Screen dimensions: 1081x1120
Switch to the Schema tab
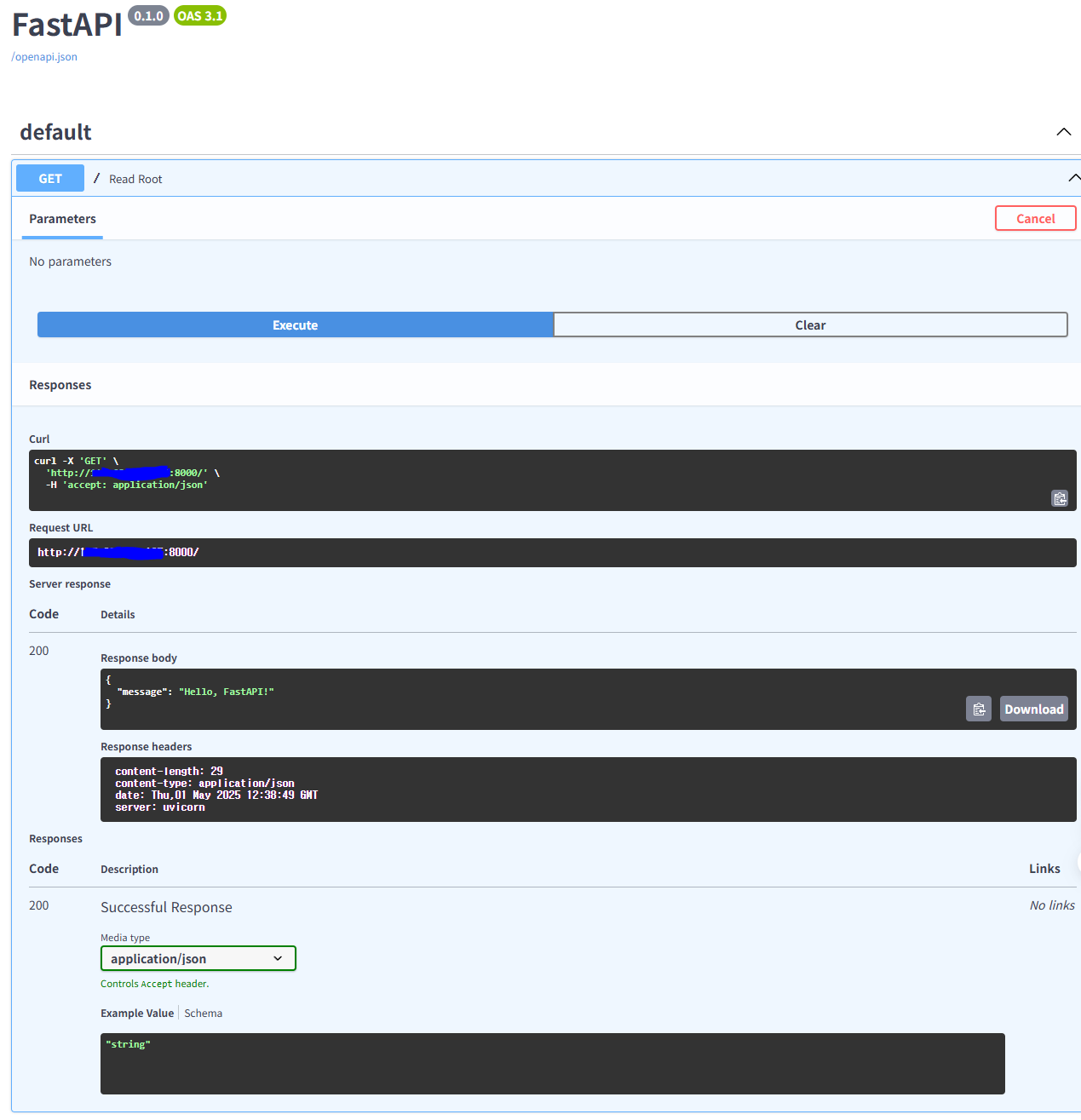tap(204, 1014)
